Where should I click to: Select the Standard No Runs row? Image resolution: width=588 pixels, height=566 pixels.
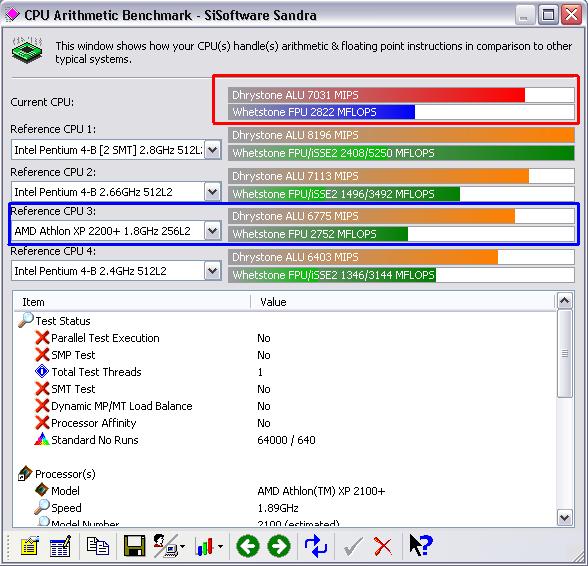pos(285,440)
